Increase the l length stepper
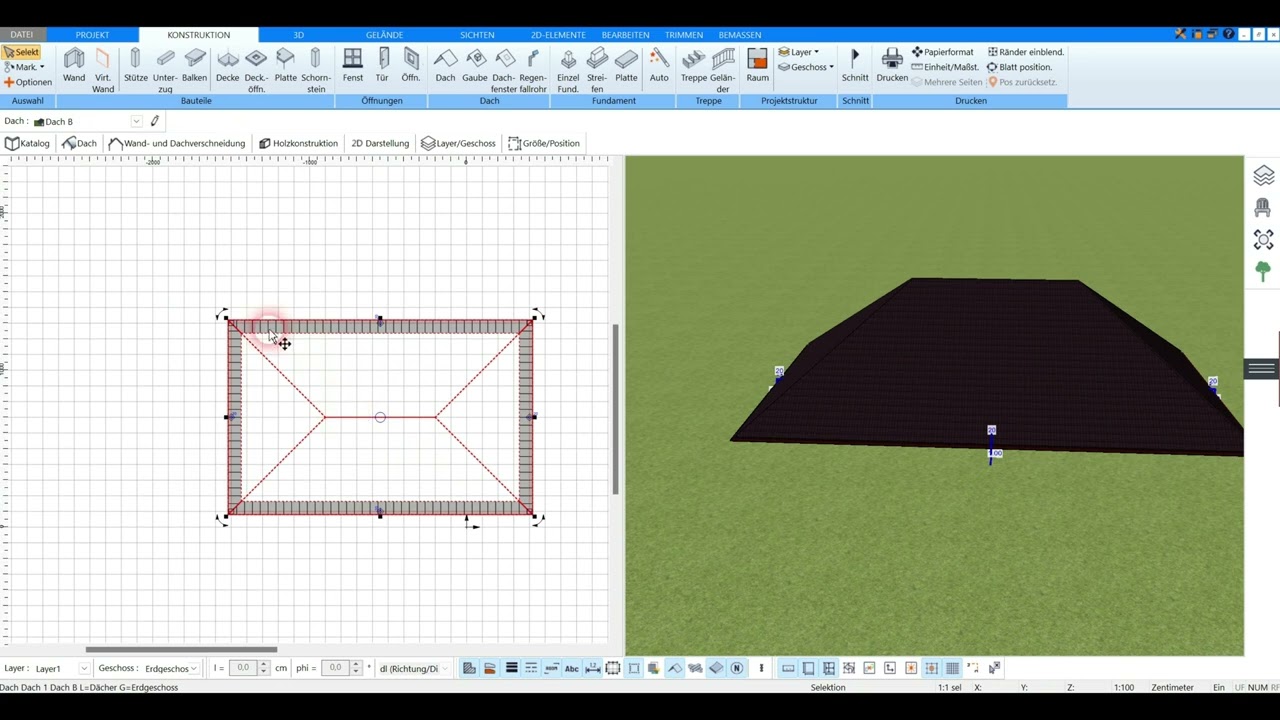Screen dimensions: 1280x720 point(264,665)
